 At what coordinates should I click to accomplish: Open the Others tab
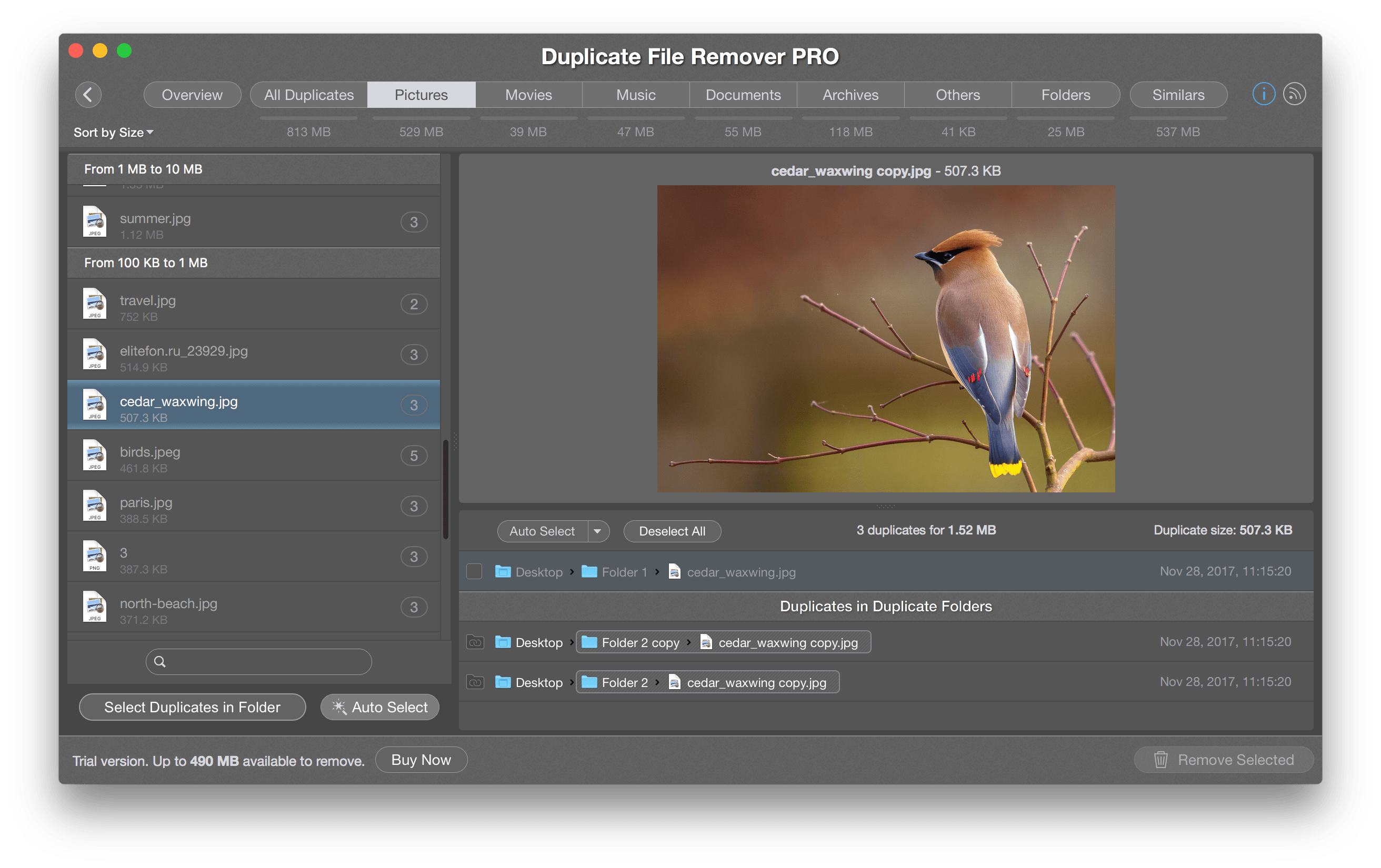pyautogui.click(x=958, y=95)
